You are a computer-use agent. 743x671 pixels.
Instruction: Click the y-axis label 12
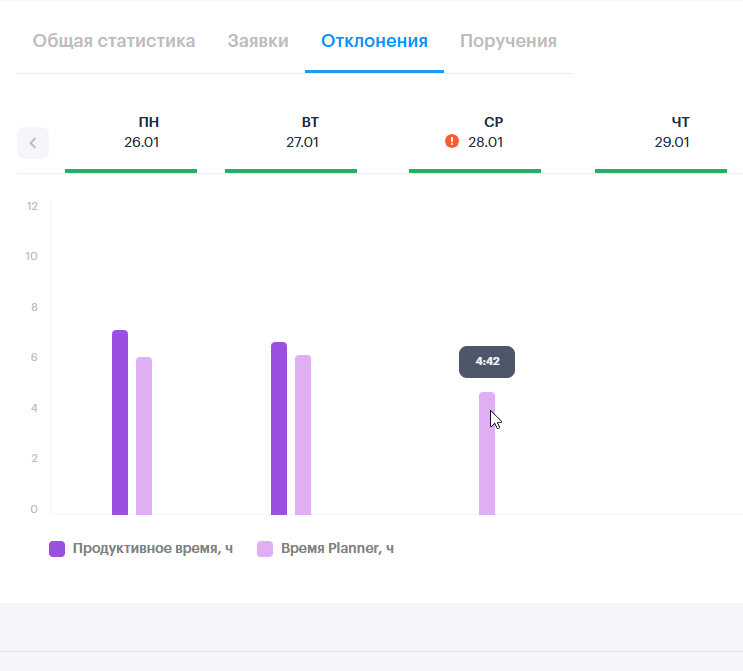(x=32, y=206)
